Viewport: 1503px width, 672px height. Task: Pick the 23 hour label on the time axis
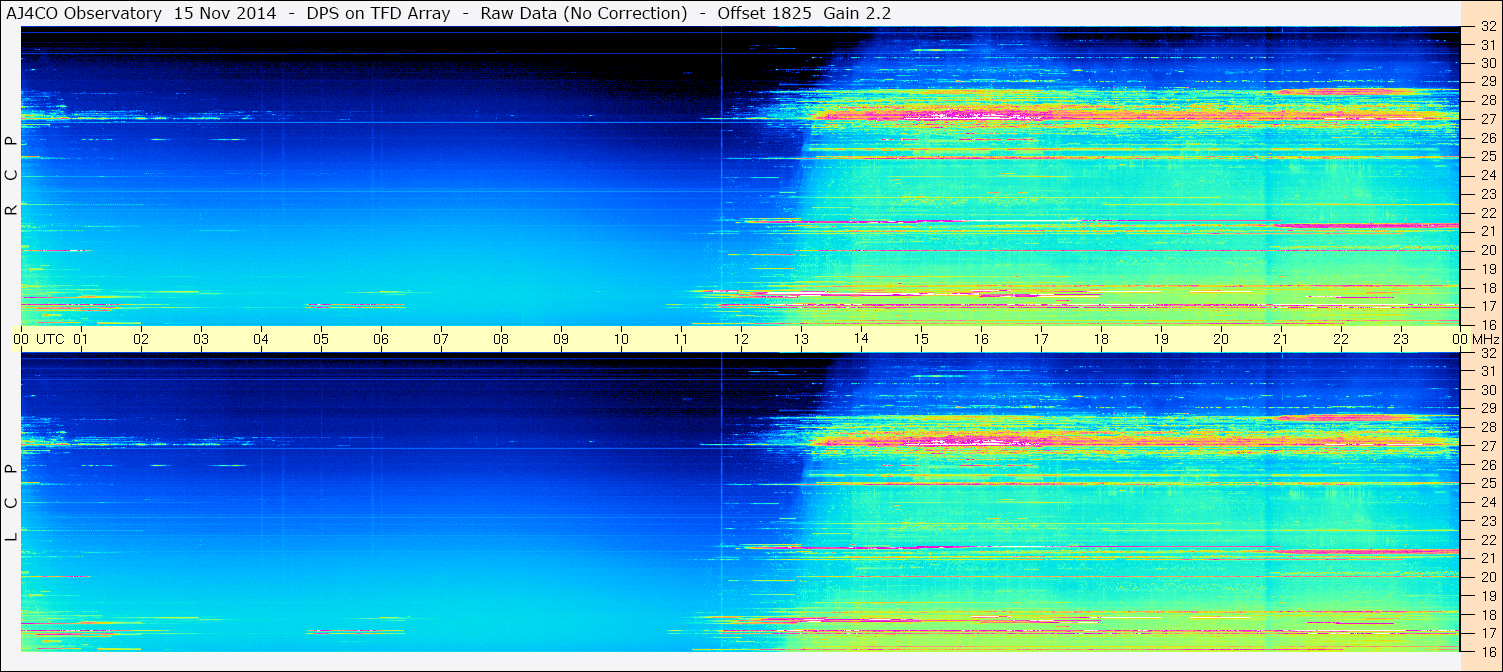[x=1401, y=339]
